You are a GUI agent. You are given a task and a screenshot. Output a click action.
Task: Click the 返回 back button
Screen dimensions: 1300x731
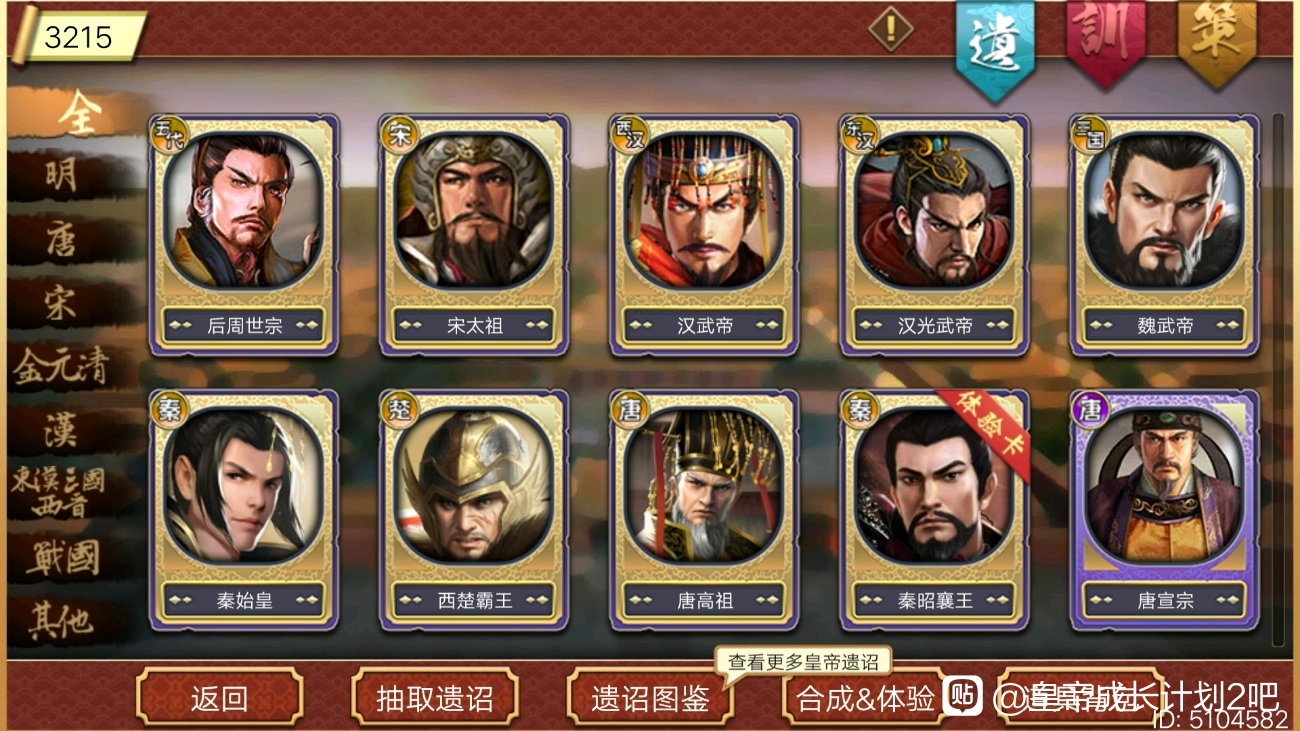[219, 697]
